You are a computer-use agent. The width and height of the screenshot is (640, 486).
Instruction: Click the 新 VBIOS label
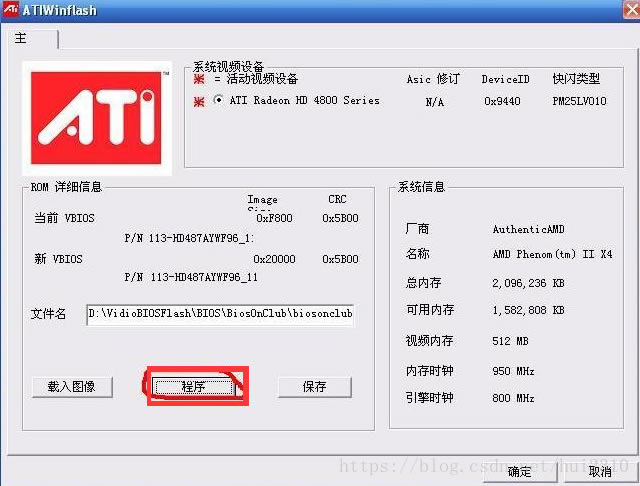pos(58,259)
